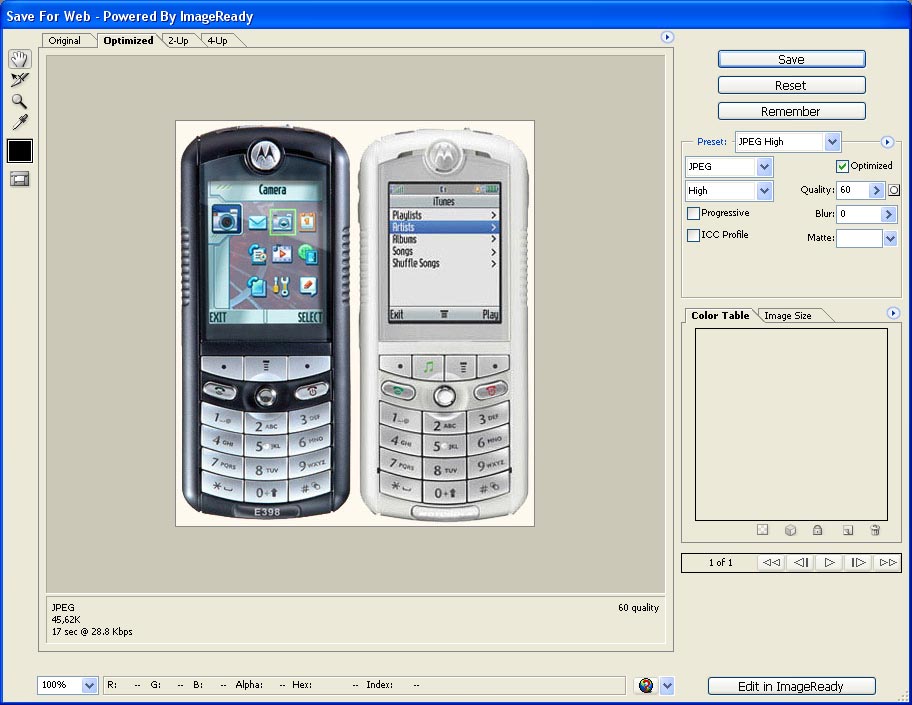
Task: Open the file format dropdown showing JPEG
Action: click(x=729, y=167)
